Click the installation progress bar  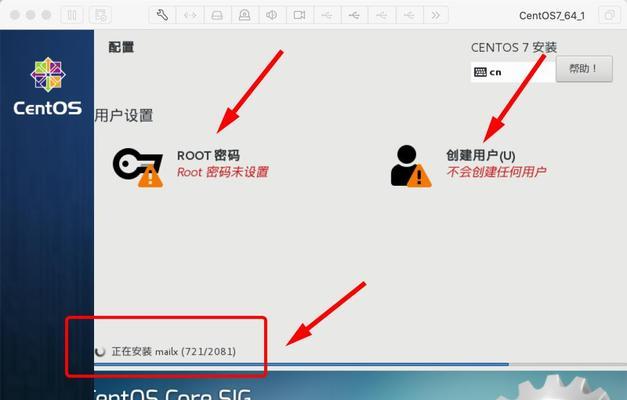(360, 364)
